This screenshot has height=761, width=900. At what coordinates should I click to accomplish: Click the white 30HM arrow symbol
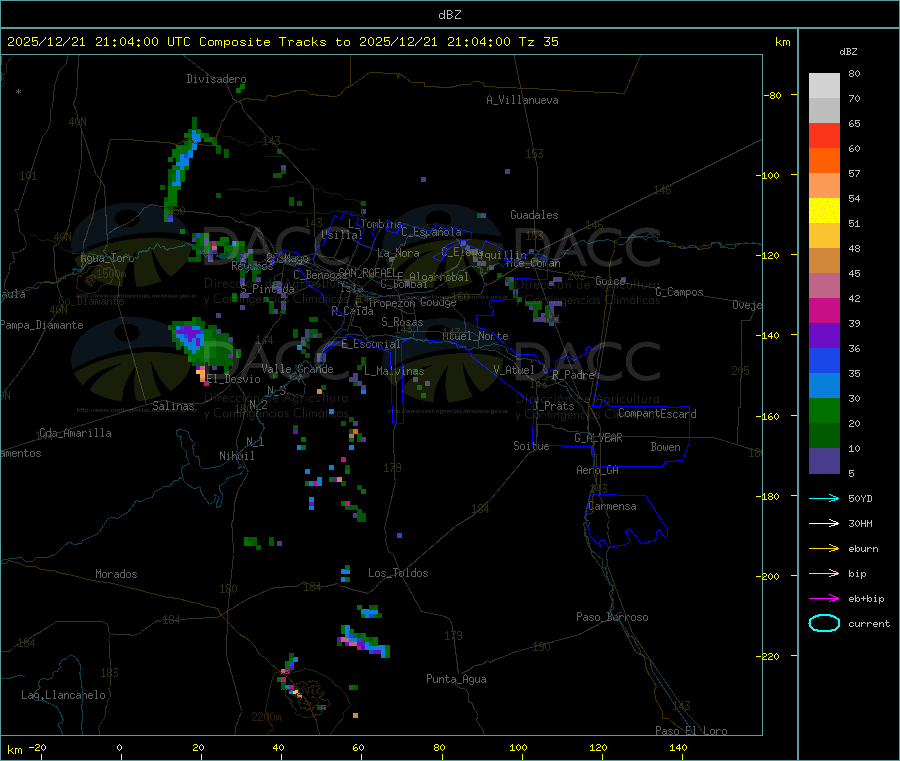pyautogui.click(x=824, y=523)
